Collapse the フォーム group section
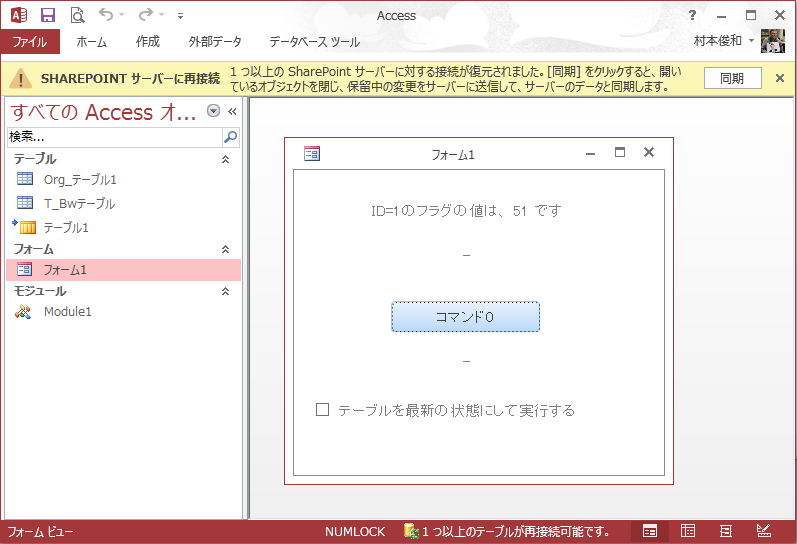 tap(225, 249)
